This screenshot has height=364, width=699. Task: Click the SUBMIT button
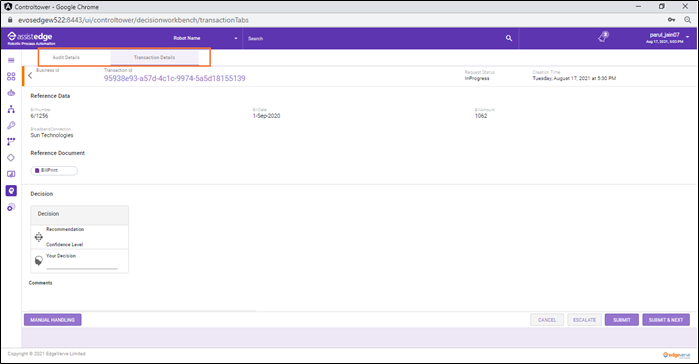(x=622, y=320)
